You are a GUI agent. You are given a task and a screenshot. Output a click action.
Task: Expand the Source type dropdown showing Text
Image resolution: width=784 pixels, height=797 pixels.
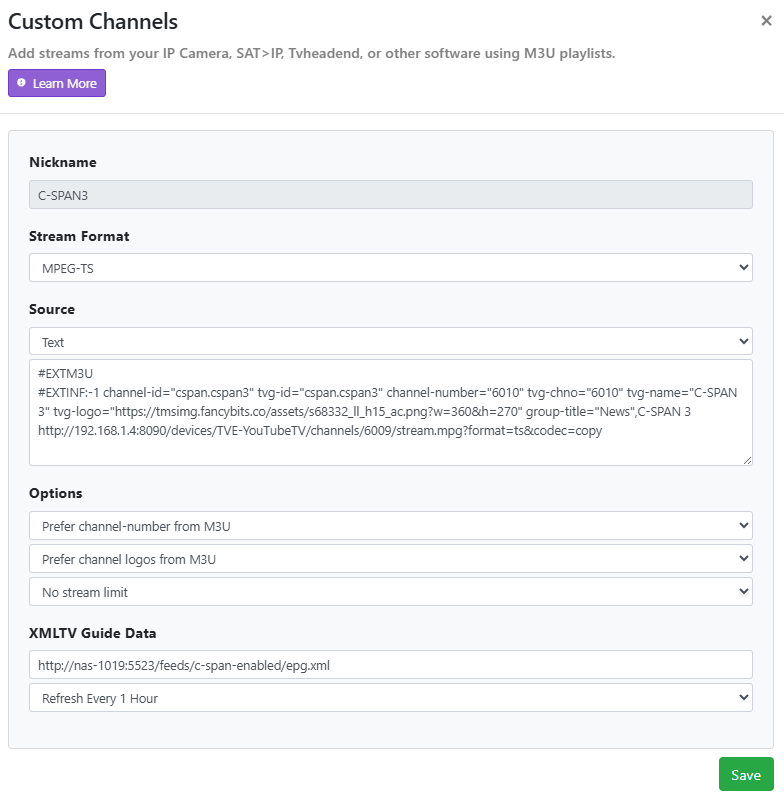click(x=390, y=342)
